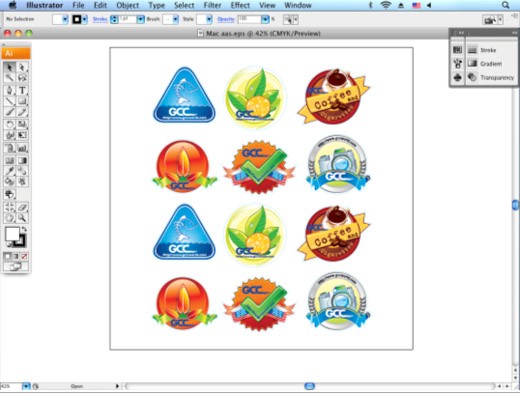Swap fill and stroke colors arrow
Screen dimensions: 520x394
coord(24,229)
